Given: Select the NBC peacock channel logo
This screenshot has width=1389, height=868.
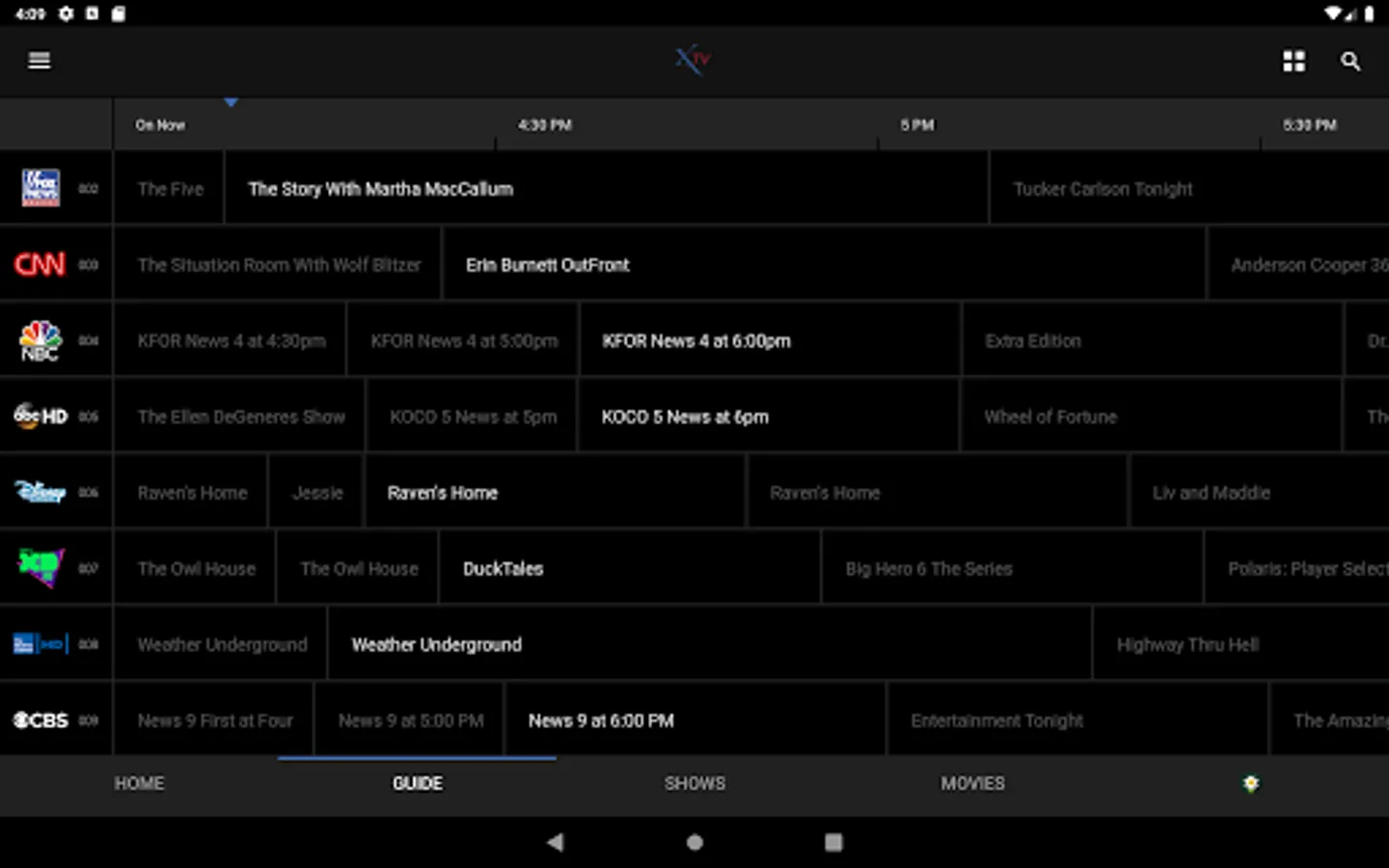Looking at the screenshot, I should (x=41, y=340).
